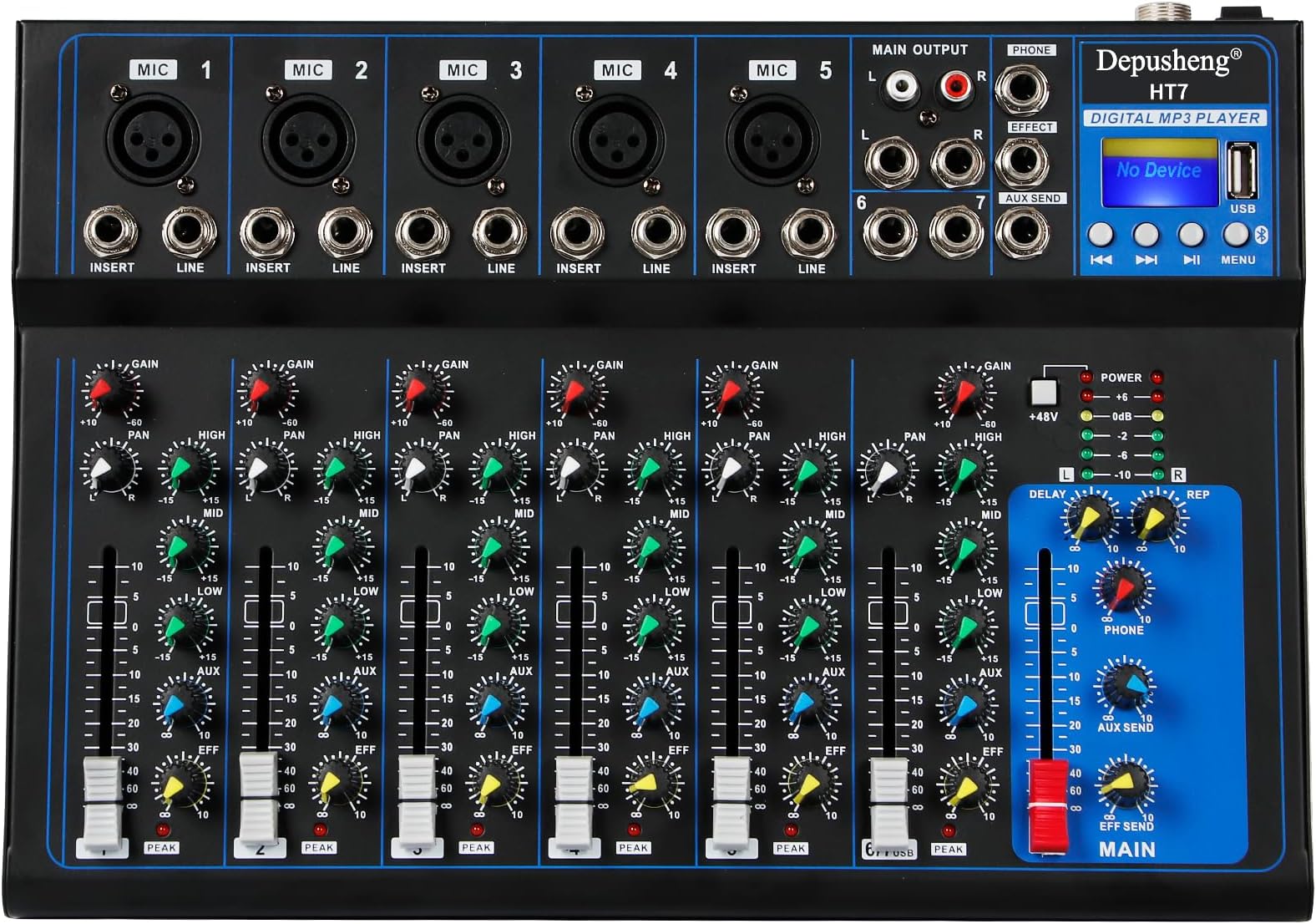Screen dimensions: 1316x924
Task: Click the channel 7 input jack
Action: pos(957,233)
